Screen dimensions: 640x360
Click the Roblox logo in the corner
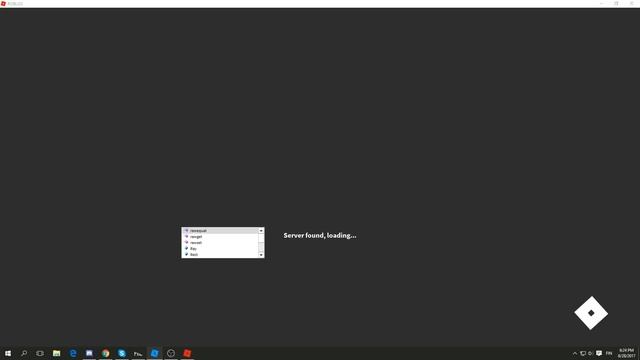[x=591, y=313]
